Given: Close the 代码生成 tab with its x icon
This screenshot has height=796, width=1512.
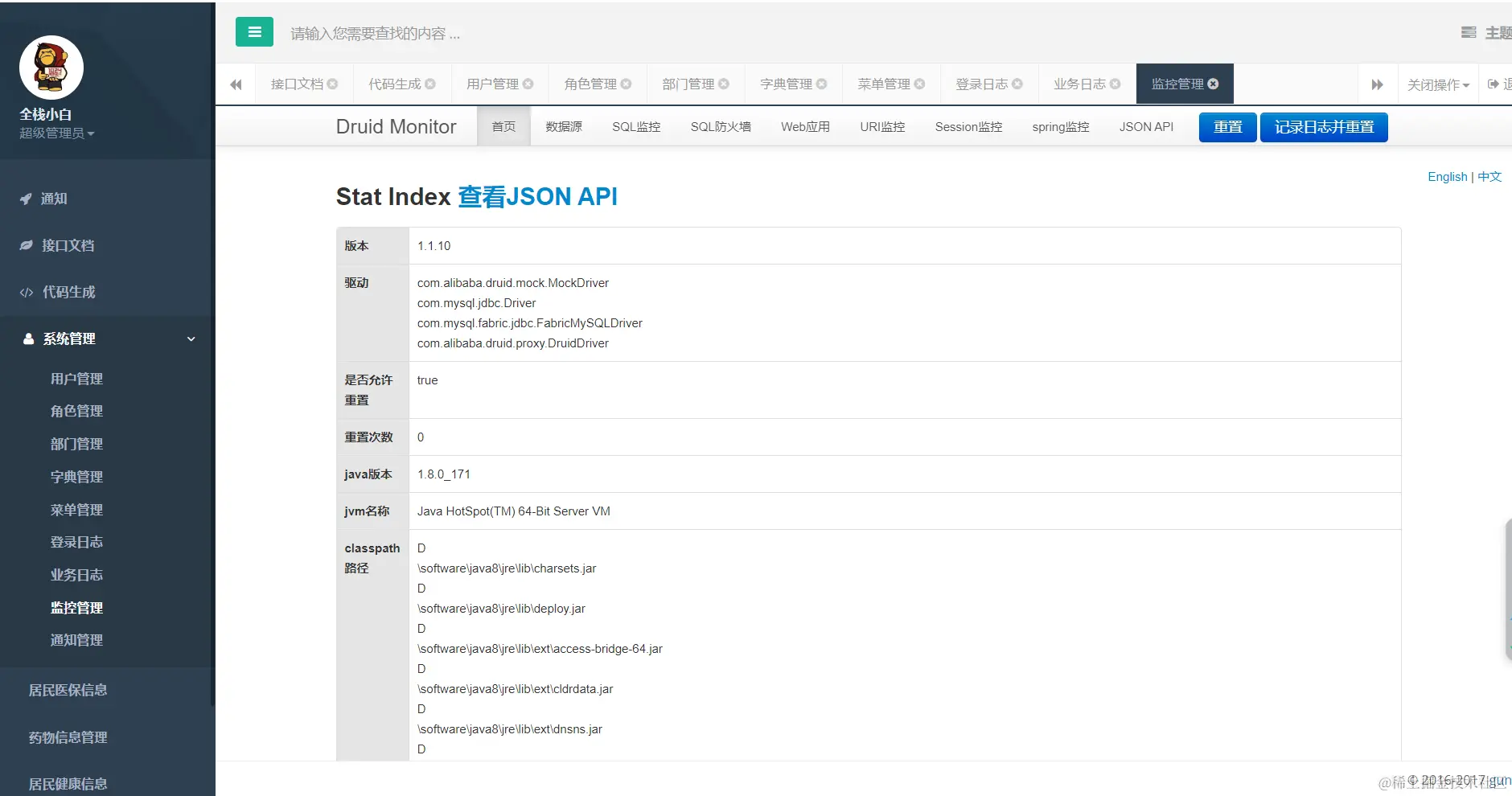Looking at the screenshot, I should [x=430, y=84].
